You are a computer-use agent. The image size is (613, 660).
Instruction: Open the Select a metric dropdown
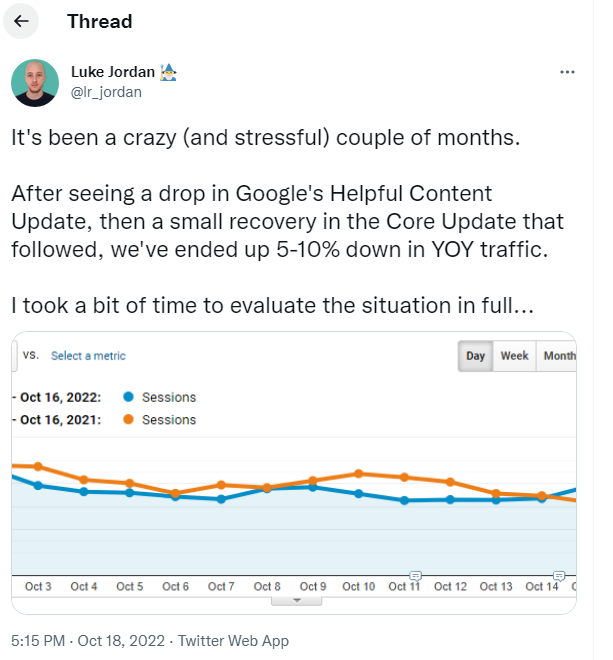click(x=88, y=356)
